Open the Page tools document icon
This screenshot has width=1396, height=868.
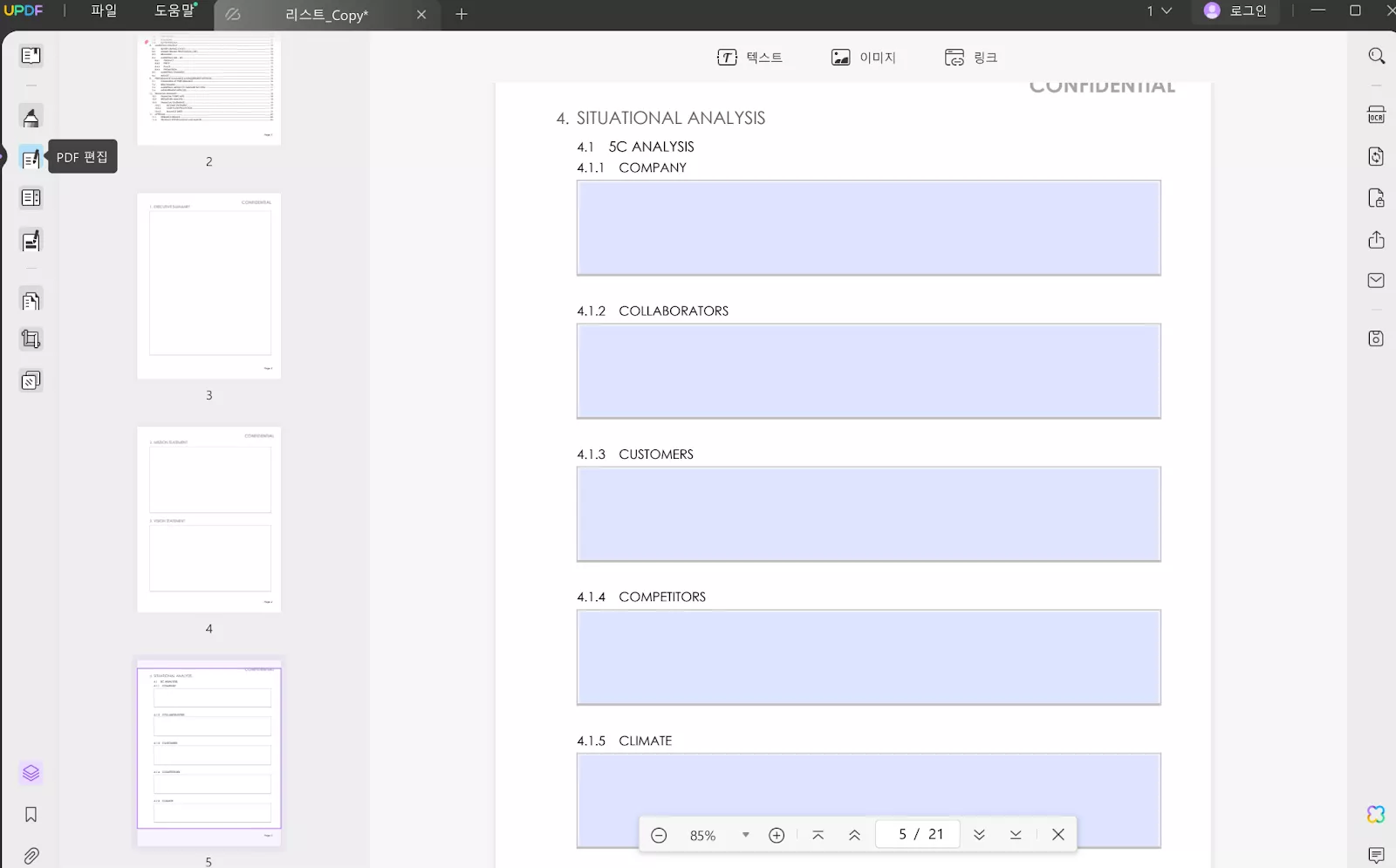click(31, 301)
